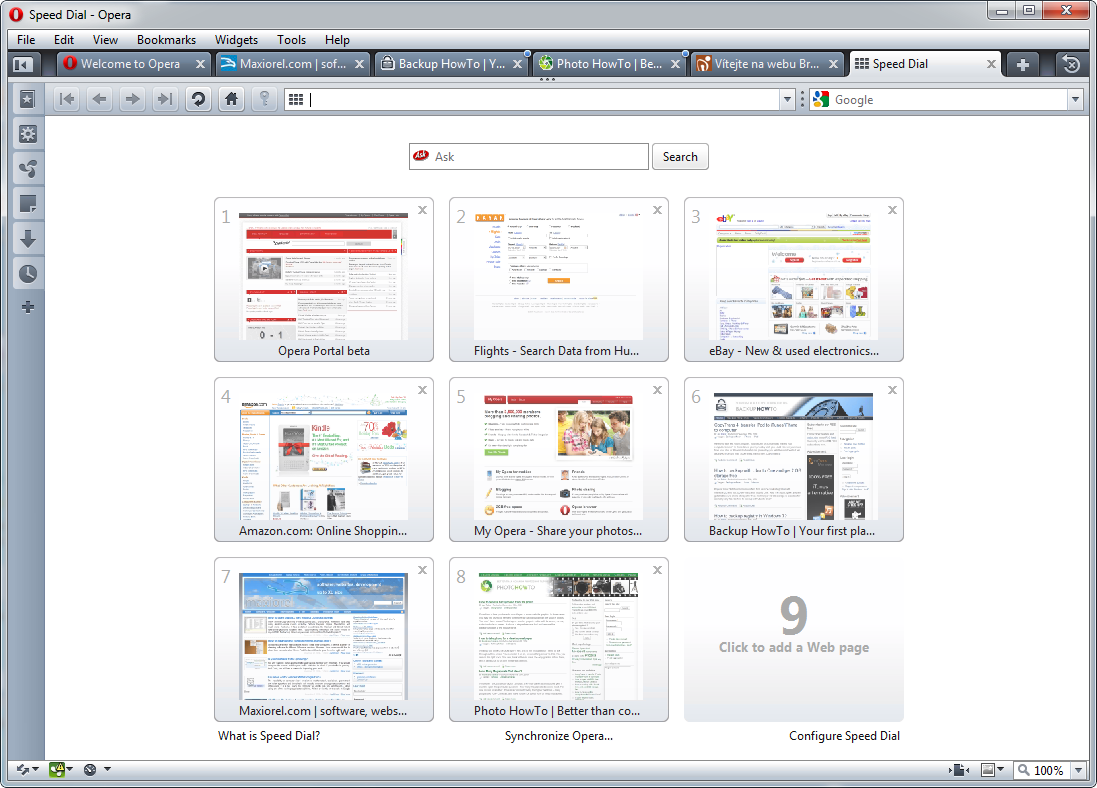Open the closed tabs trash icon
1097x788 pixels.
(x=1070, y=64)
